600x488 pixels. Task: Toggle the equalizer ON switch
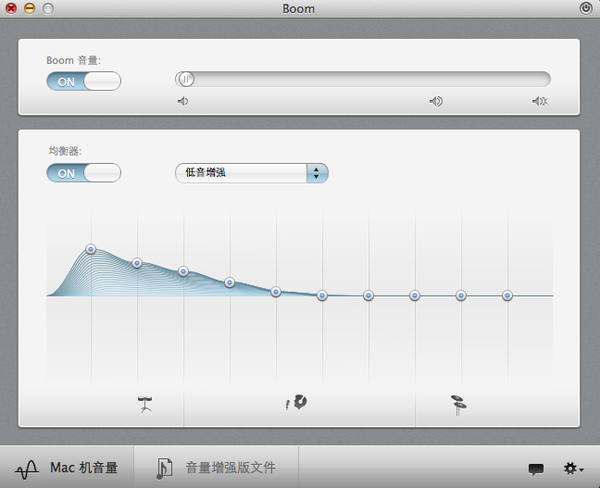click(83, 173)
